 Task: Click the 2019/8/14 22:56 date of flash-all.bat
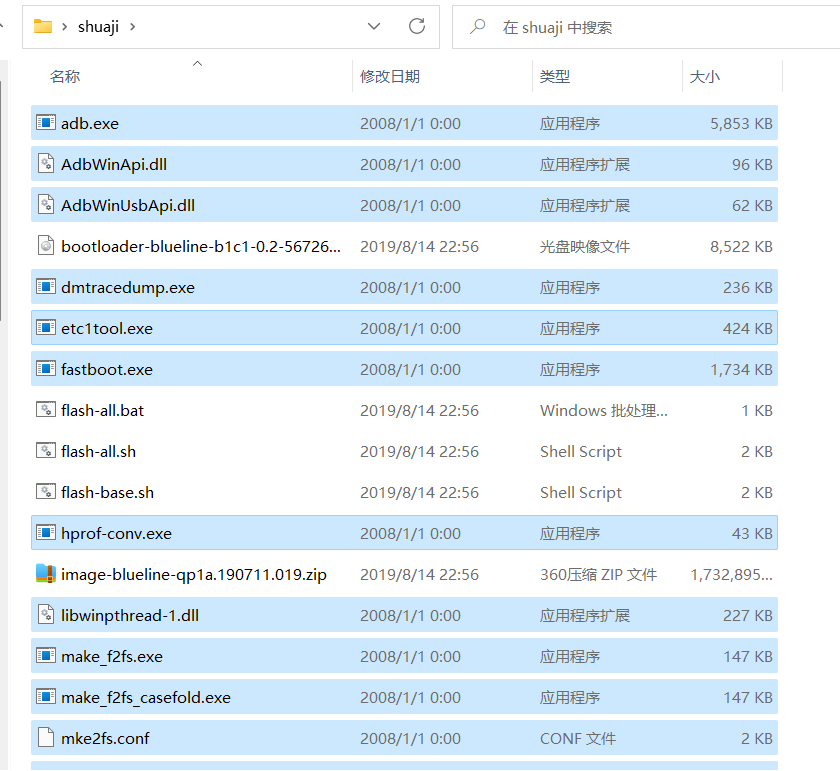pyautogui.click(x=419, y=410)
